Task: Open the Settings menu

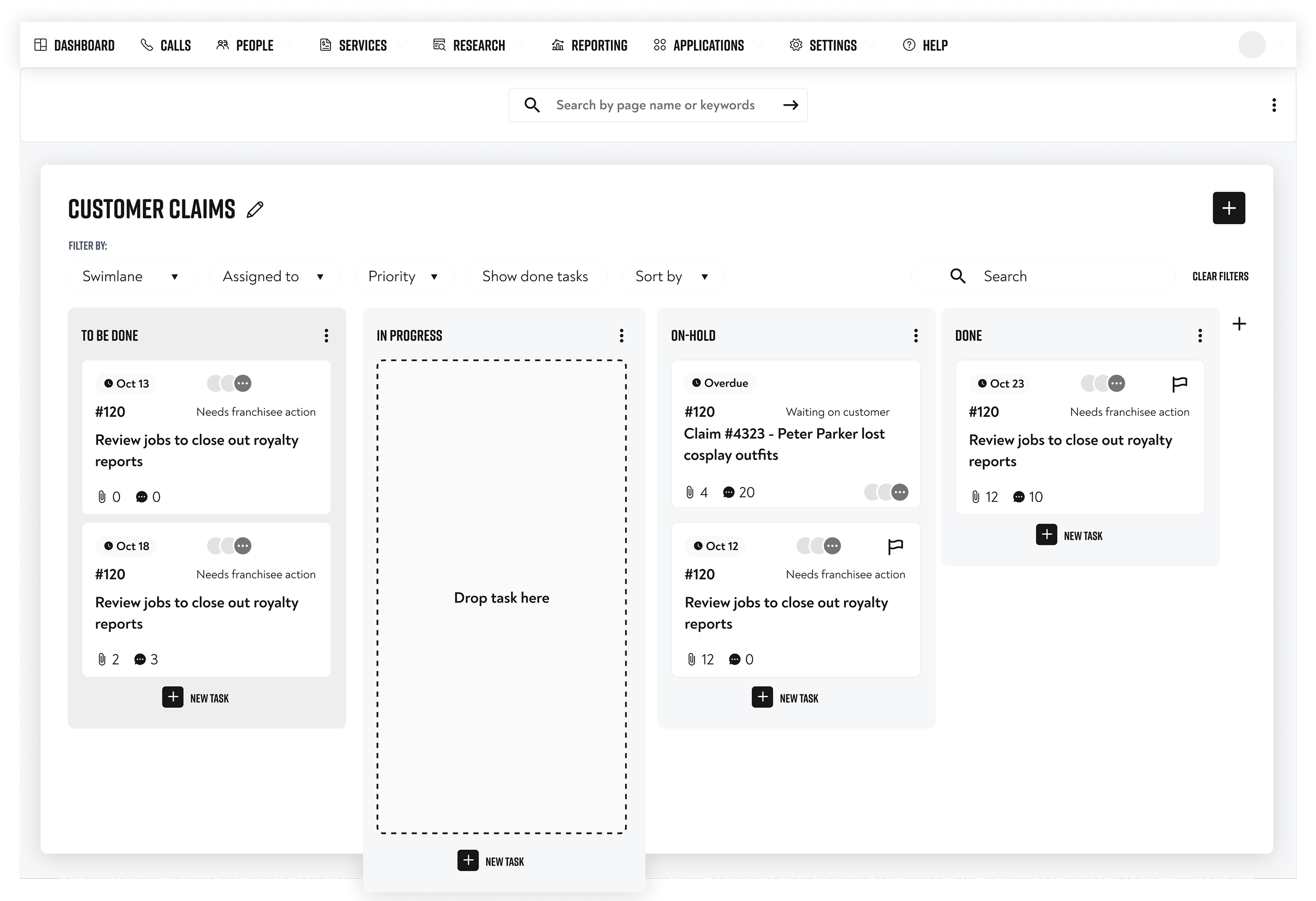Action: click(832, 45)
